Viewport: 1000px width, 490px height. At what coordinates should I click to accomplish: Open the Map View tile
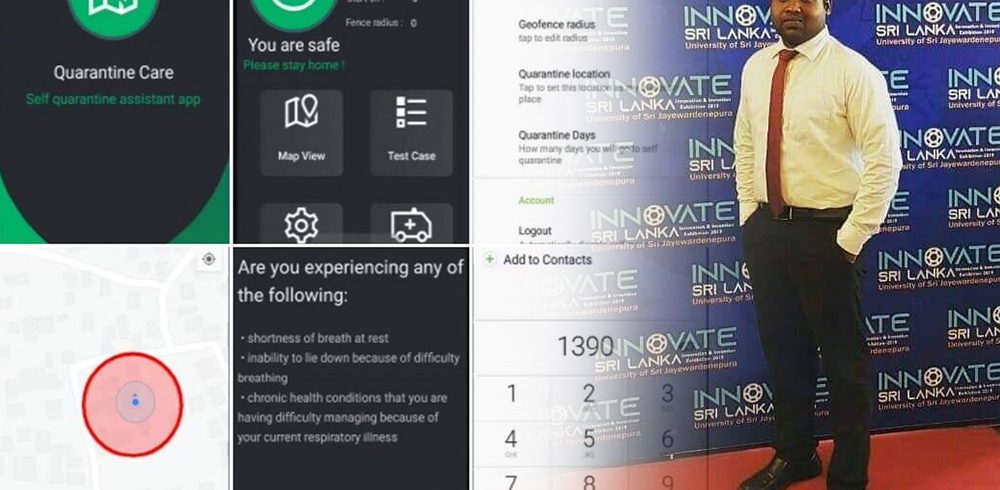(301, 133)
